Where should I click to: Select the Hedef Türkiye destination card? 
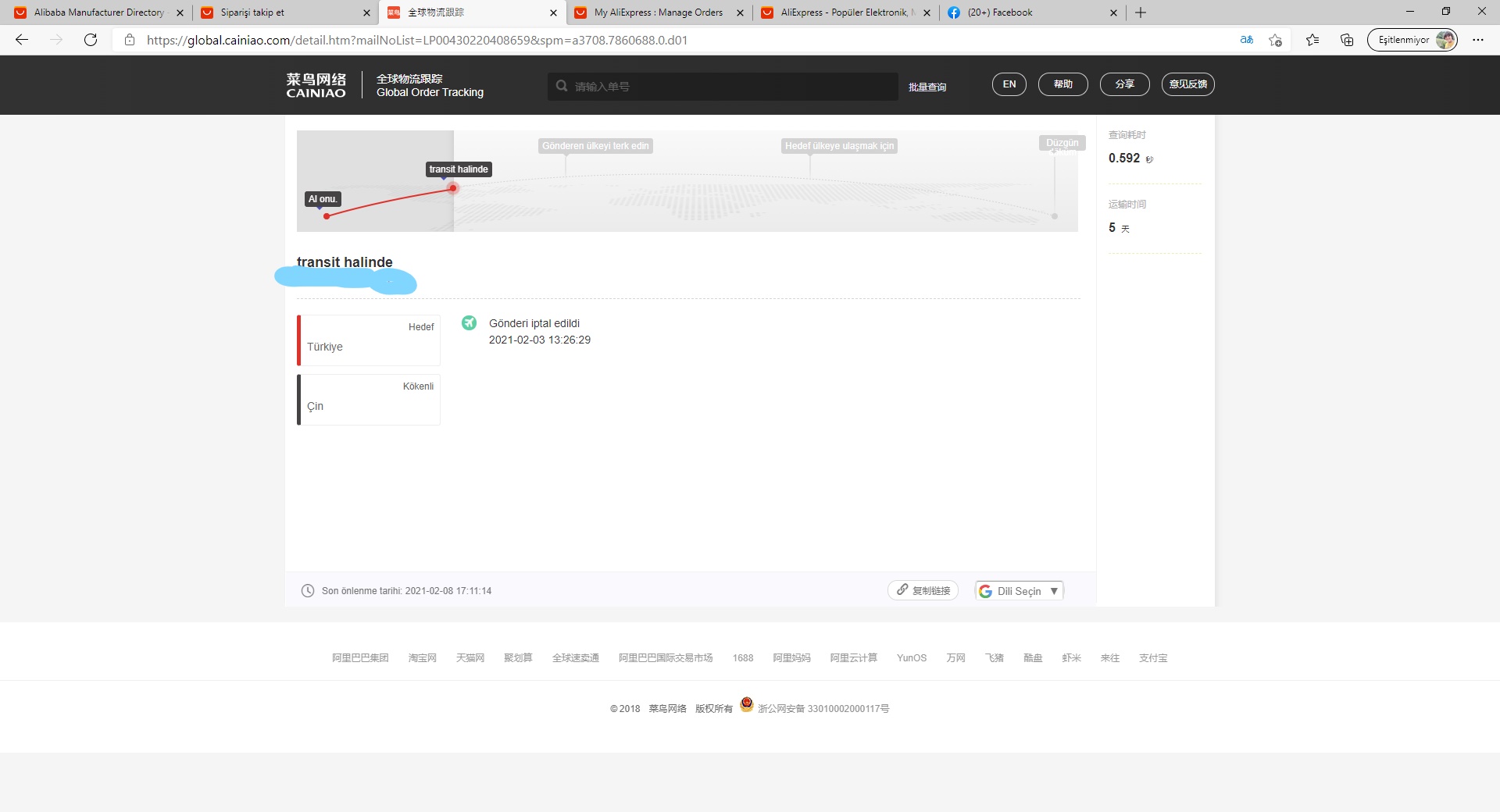[369, 340]
